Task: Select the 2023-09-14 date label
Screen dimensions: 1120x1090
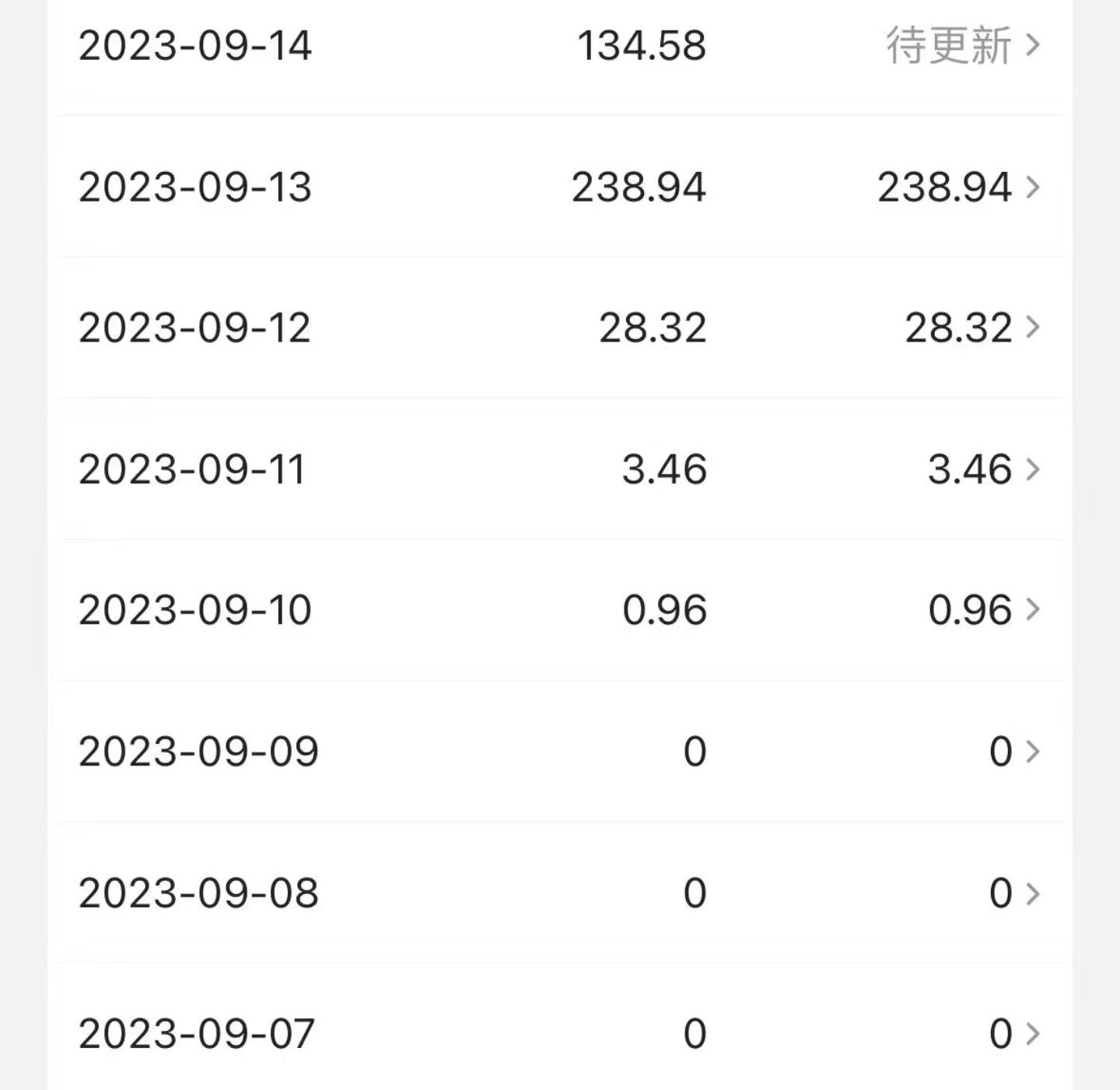Action: (x=195, y=45)
